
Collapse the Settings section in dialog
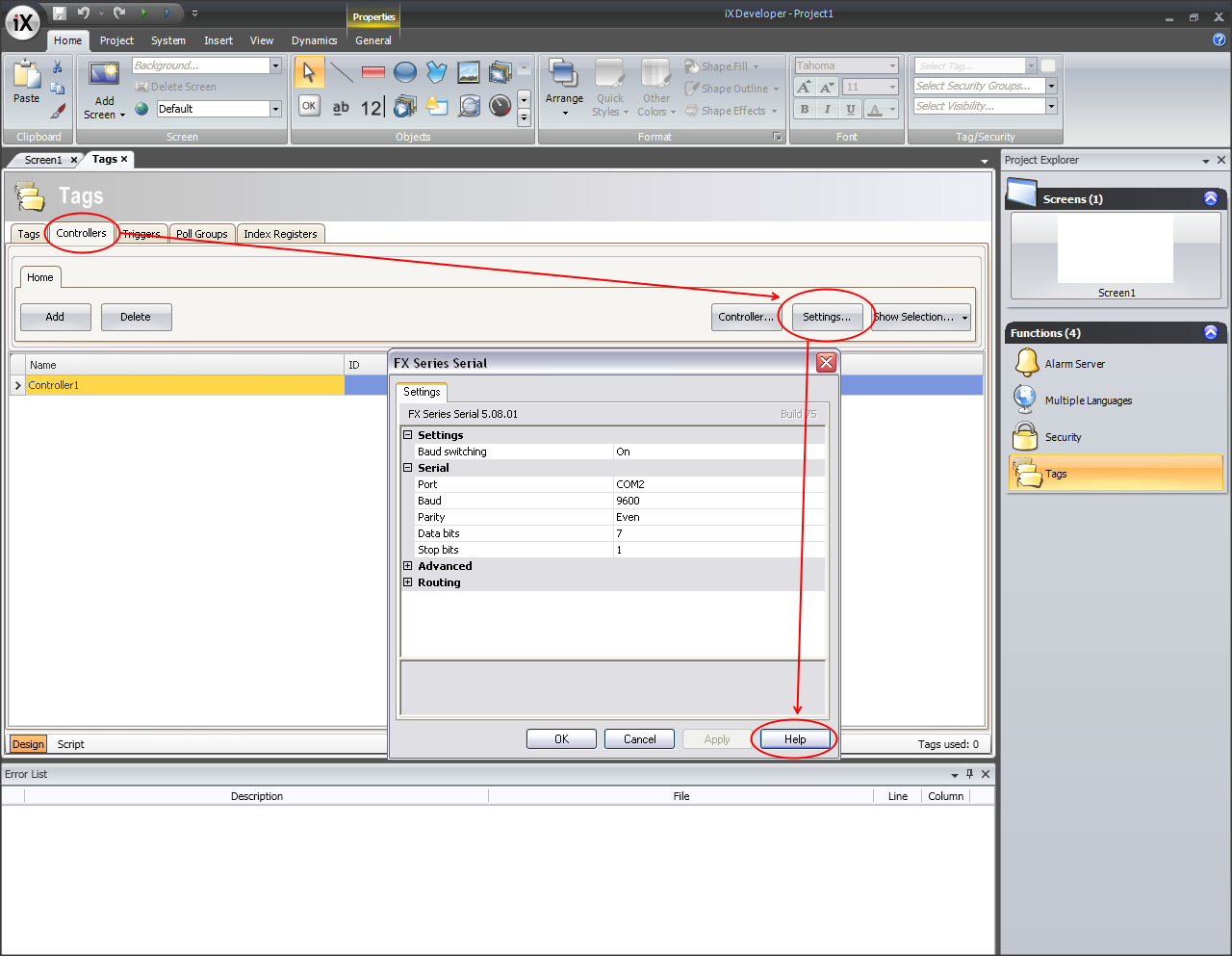coord(407,435)
